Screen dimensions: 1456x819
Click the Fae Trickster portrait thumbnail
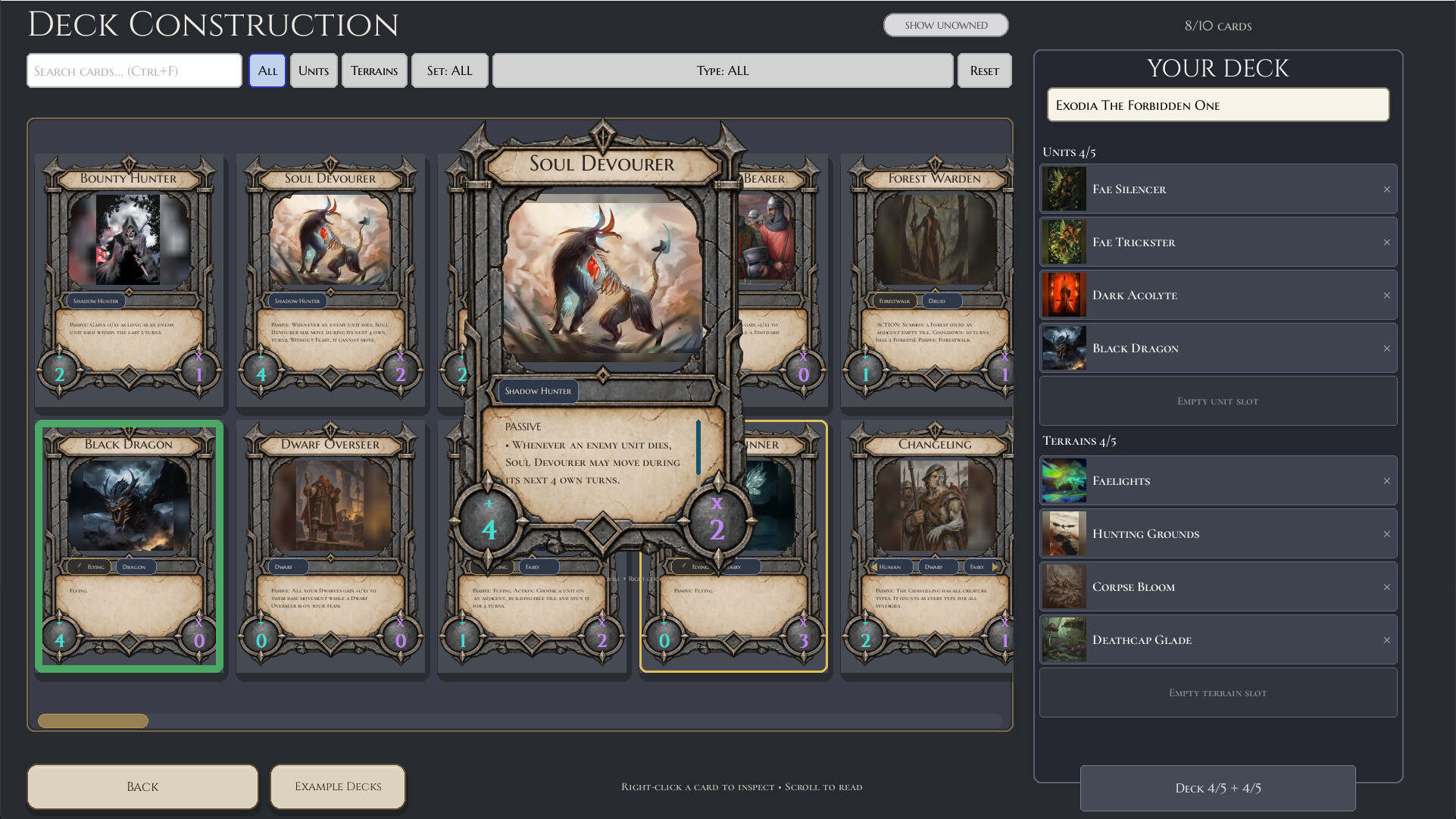pyautogui.click(x=1064, y=242)
